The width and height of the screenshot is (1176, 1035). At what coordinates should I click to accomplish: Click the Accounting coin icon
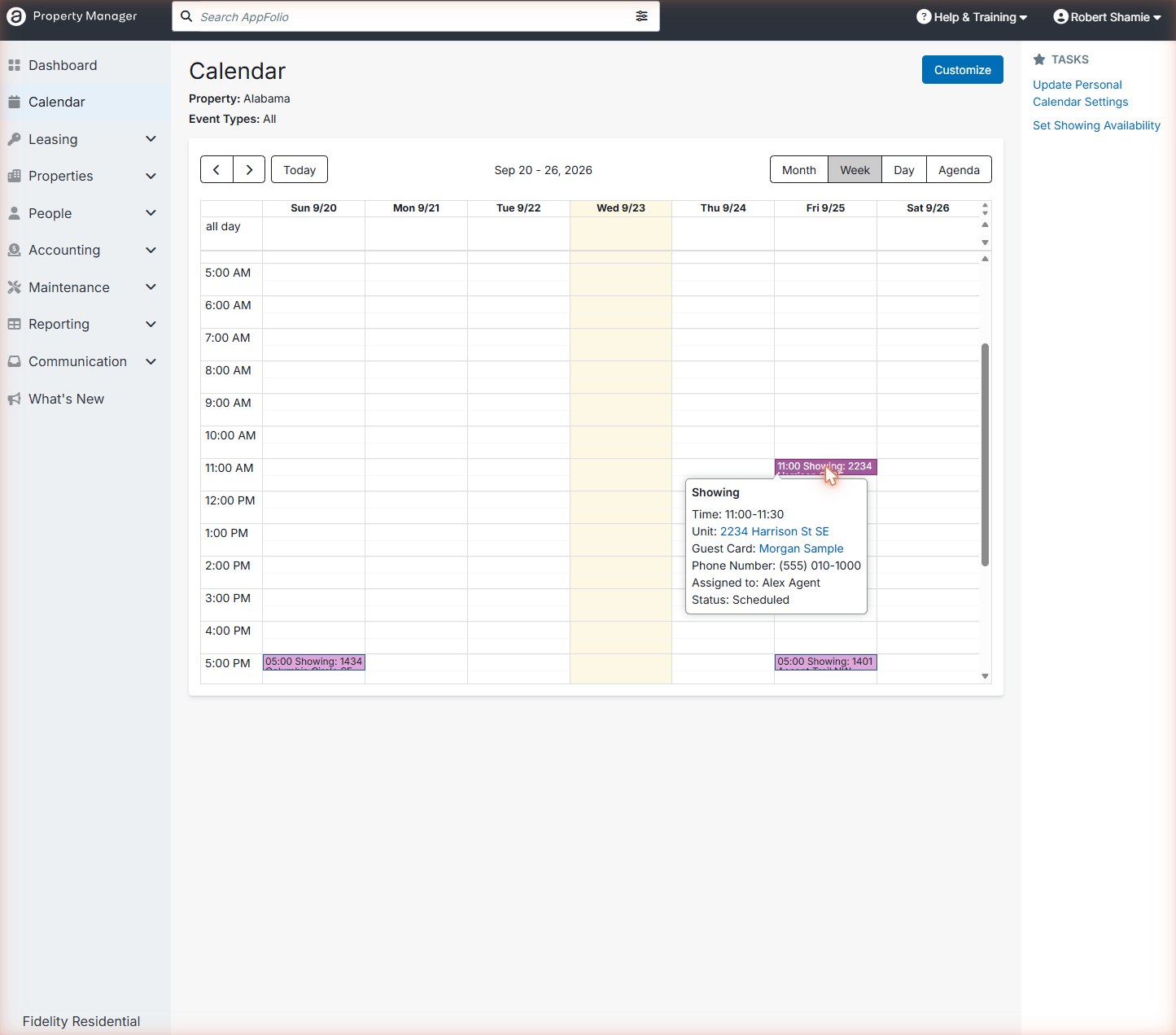coord(14,250)
